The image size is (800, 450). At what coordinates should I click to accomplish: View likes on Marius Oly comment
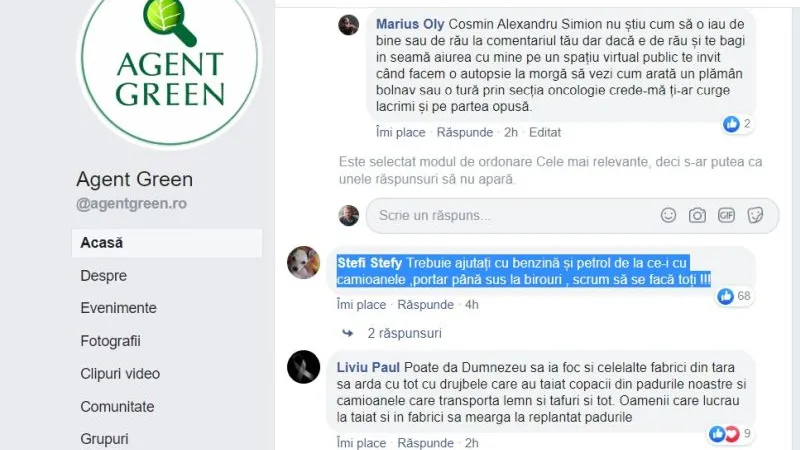pos(737,123)
